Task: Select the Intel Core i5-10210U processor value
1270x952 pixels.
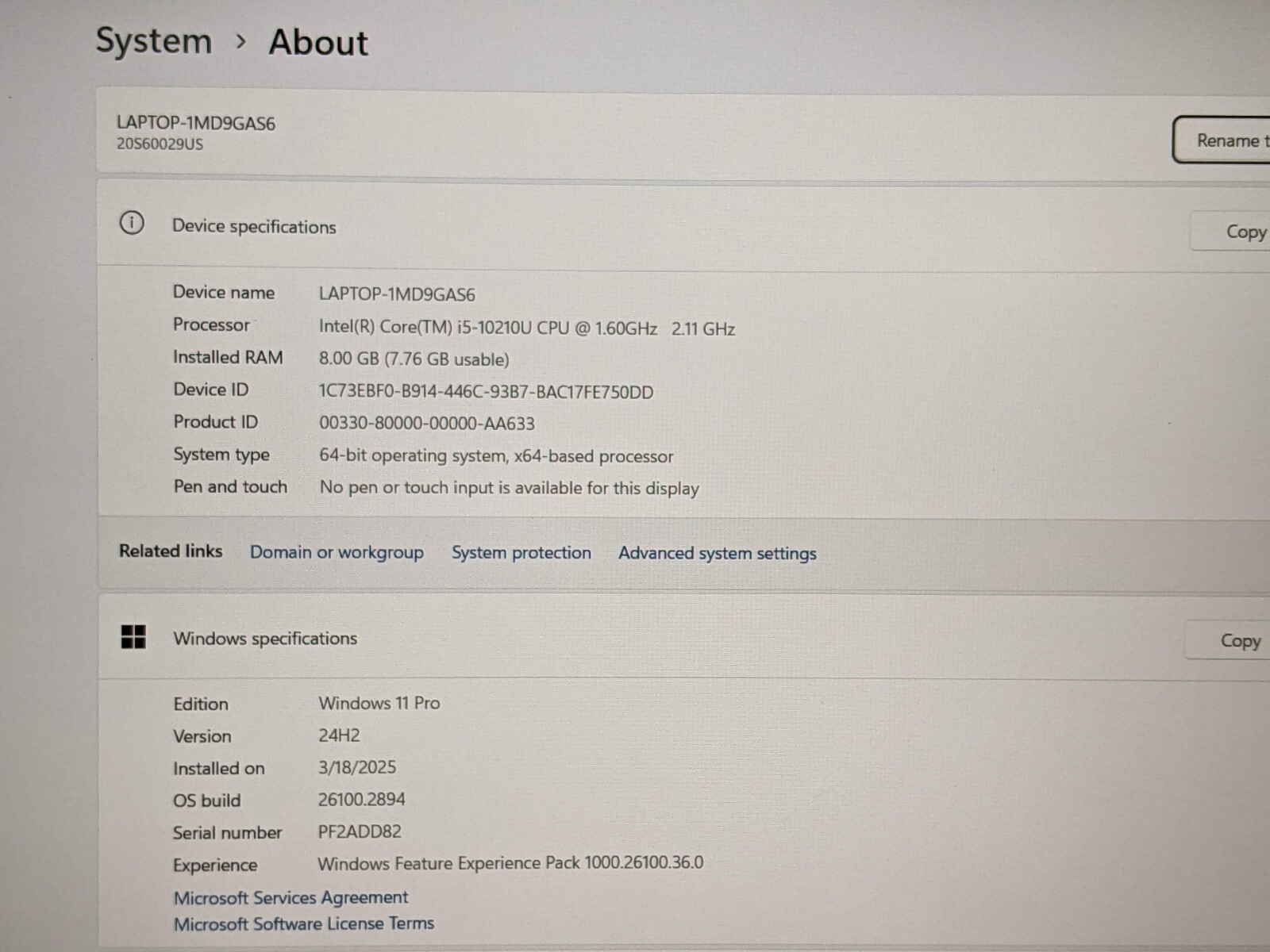Action: pyautogui.click(x=527, y=328)
